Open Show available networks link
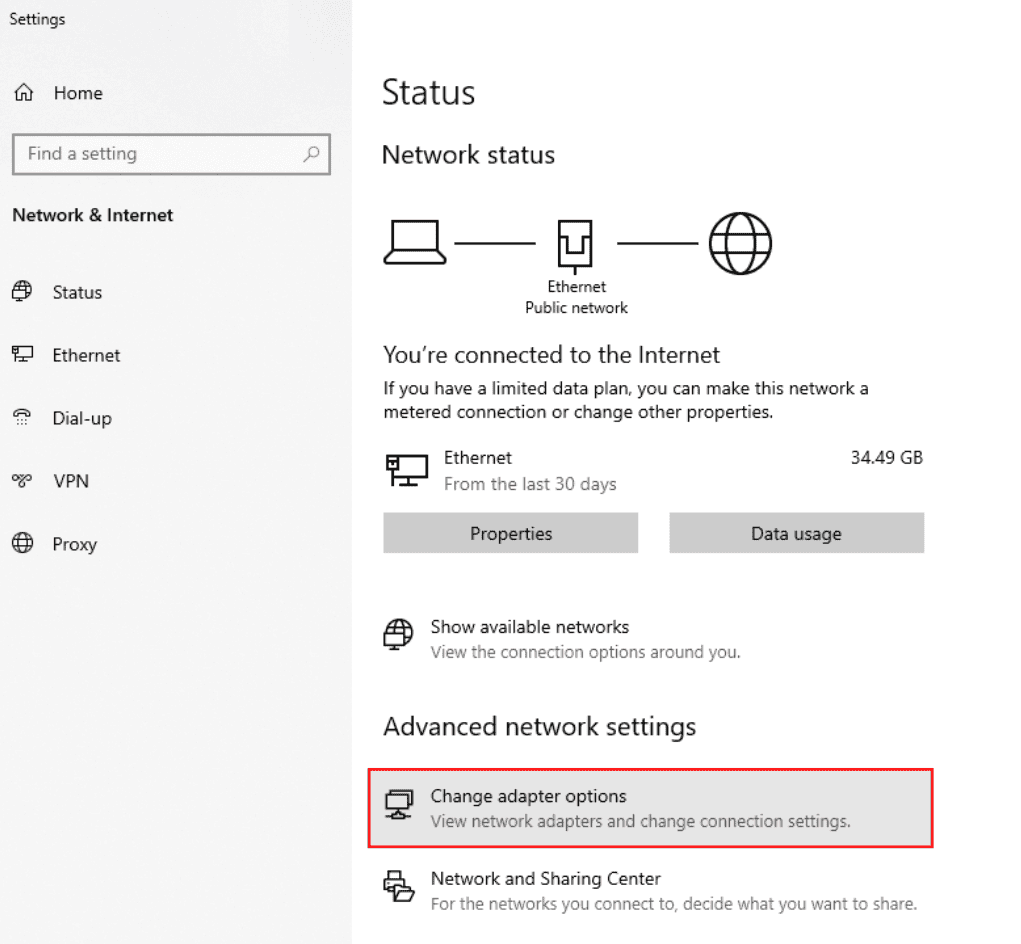Viewport: 1021px width, 944px height. pyautogui.click(x=529, y=627)
